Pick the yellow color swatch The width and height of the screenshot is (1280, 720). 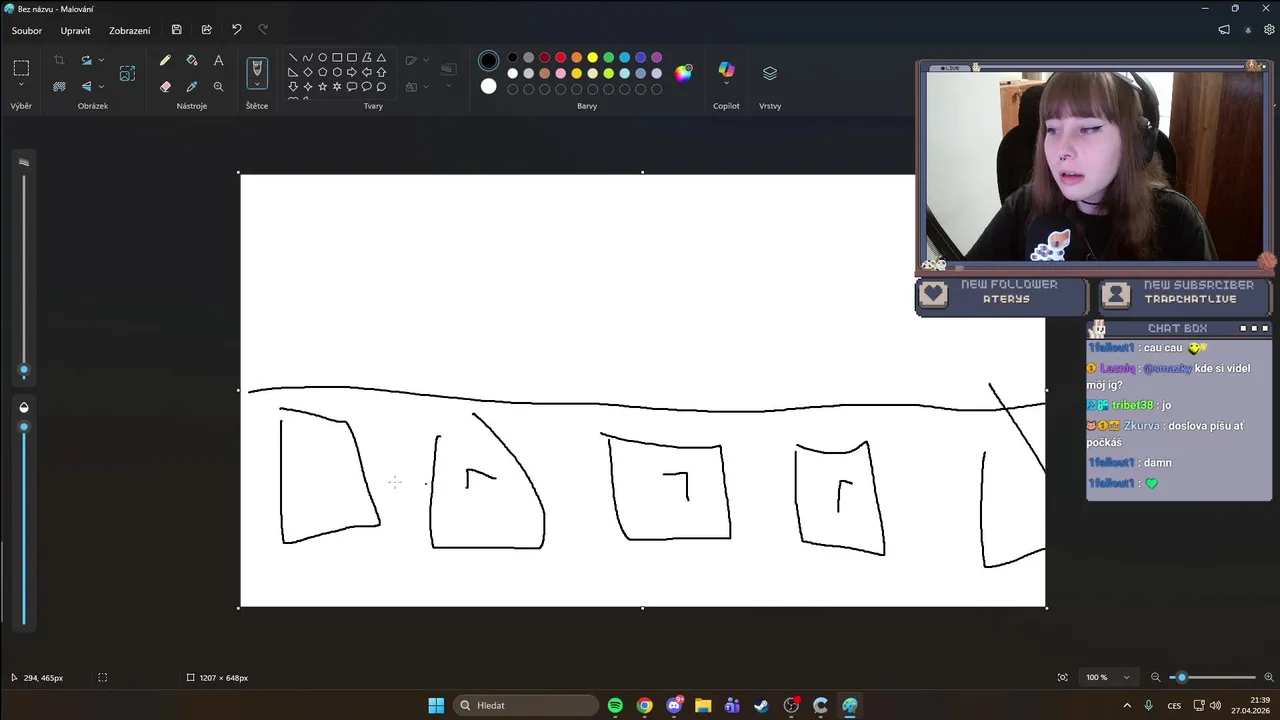coord(593,57)
